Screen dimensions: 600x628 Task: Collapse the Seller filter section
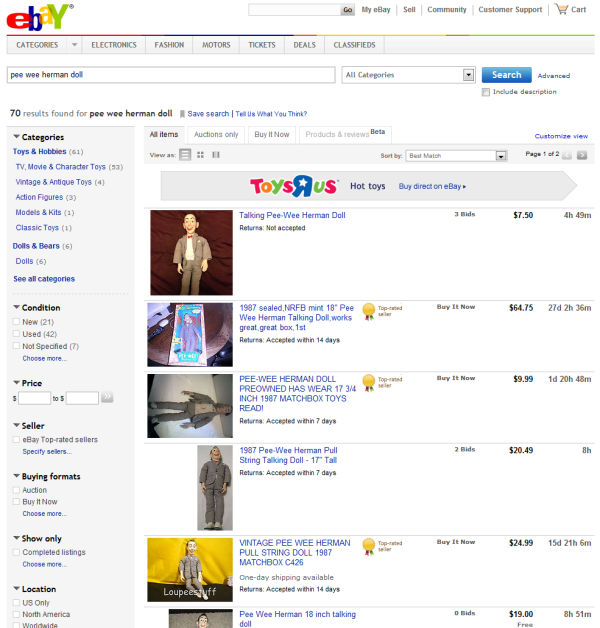pos(16,425)
